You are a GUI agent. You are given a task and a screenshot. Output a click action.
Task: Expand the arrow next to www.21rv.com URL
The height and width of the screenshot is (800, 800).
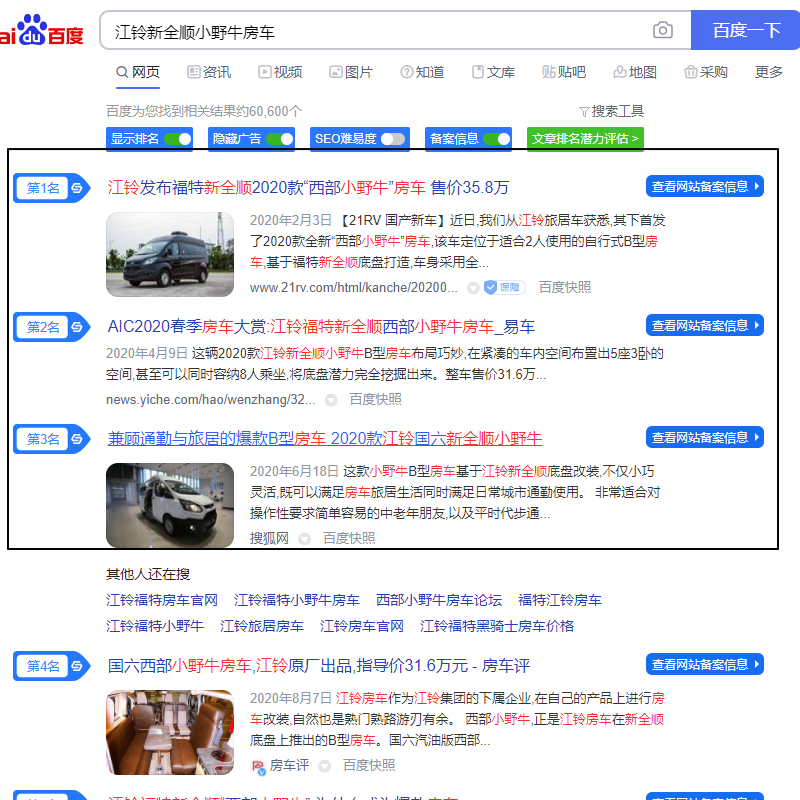coord(473,288)
